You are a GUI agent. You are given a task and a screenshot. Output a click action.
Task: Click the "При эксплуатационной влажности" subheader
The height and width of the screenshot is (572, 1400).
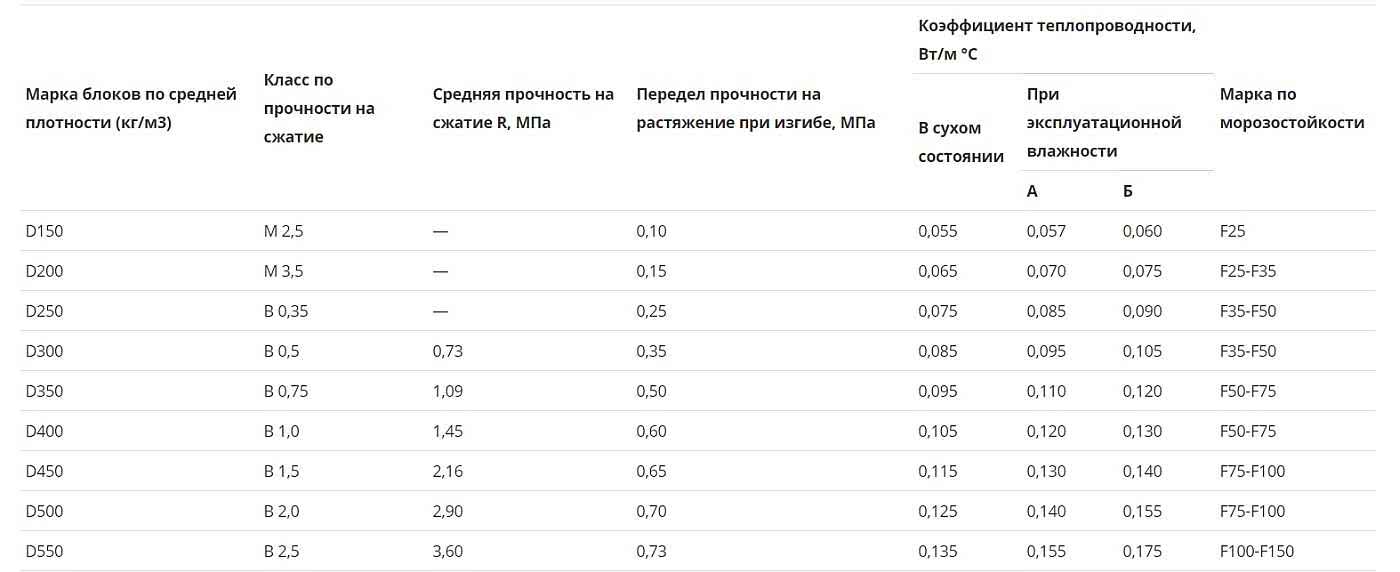1104,122
